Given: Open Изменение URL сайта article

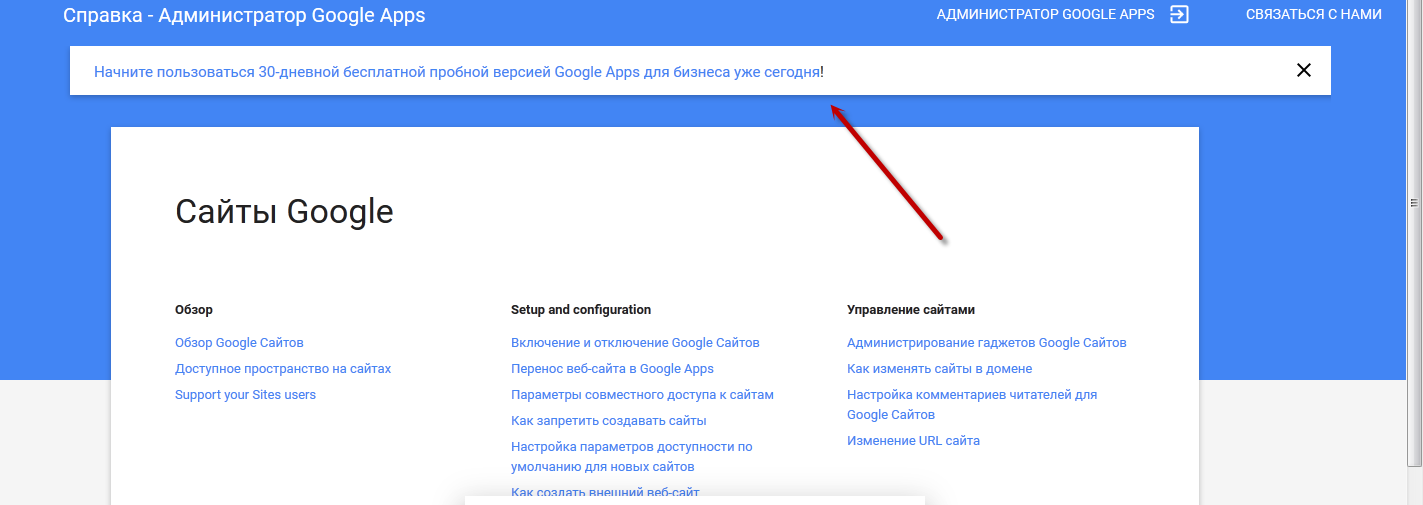Looking at the screenshot, I should point(913,441).
